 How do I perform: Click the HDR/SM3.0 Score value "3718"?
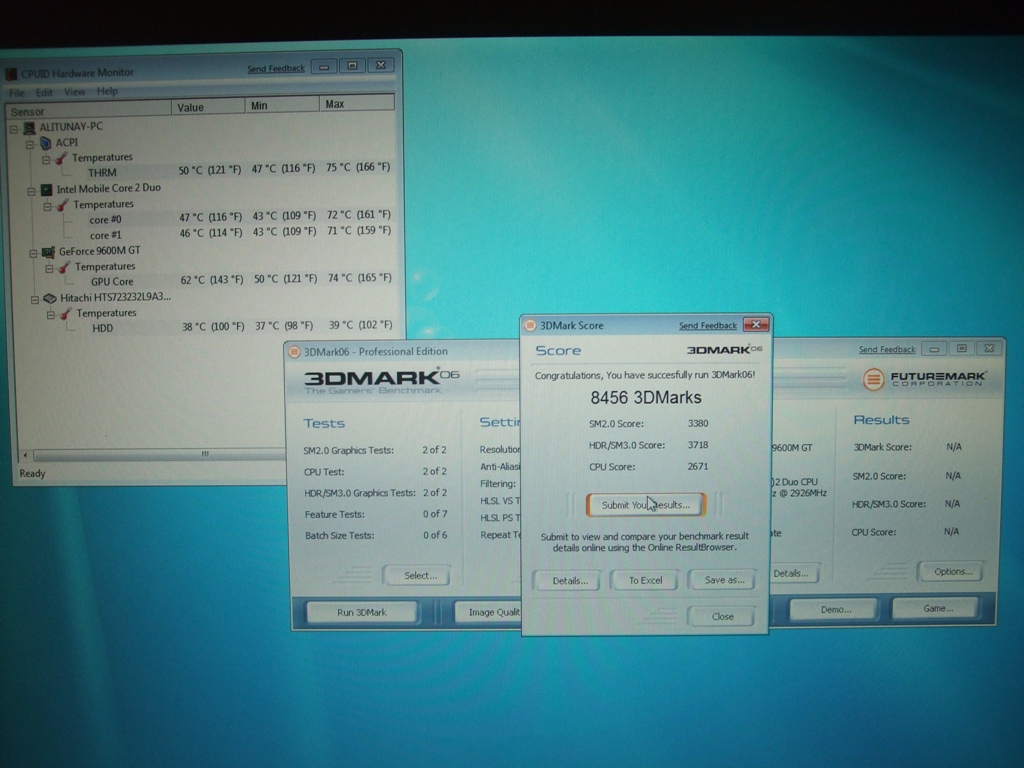click(697, 445)
